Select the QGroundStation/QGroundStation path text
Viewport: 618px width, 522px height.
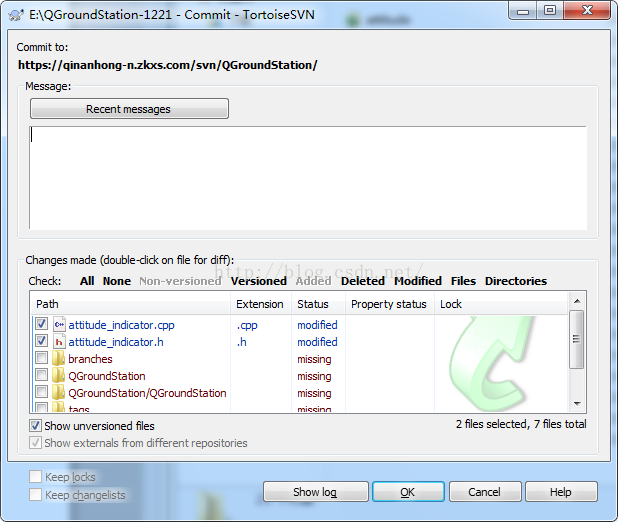pyautogui.click(x=147, y=393)
